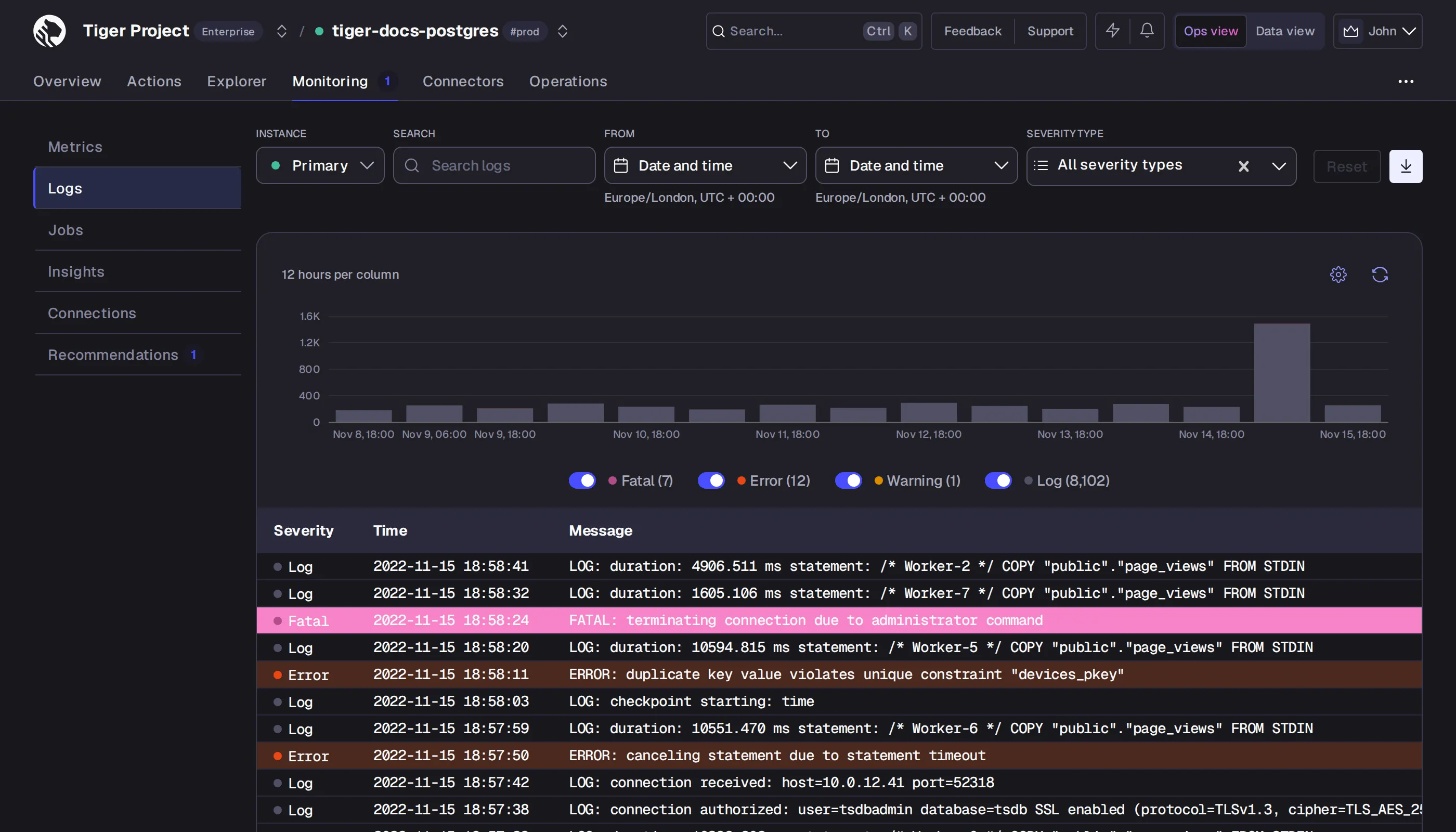This screenshot has width=1456, height=832.
Task: Open chart settings gear icon
Action: (1338, 275)
